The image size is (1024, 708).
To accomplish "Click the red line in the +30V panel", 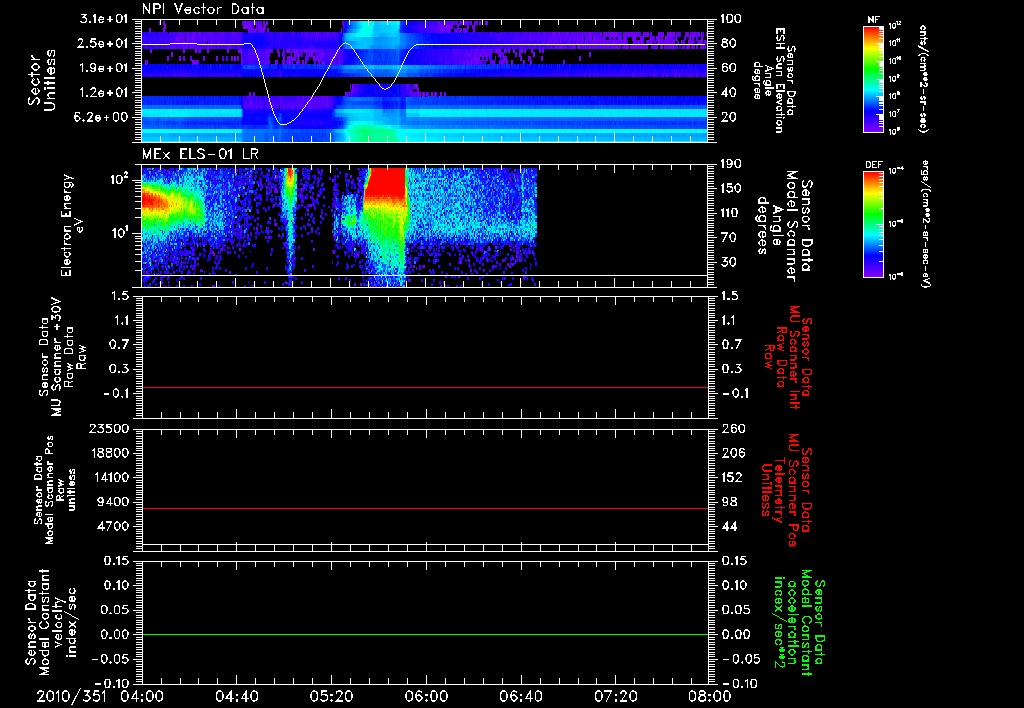I will [x=424, y=387].
